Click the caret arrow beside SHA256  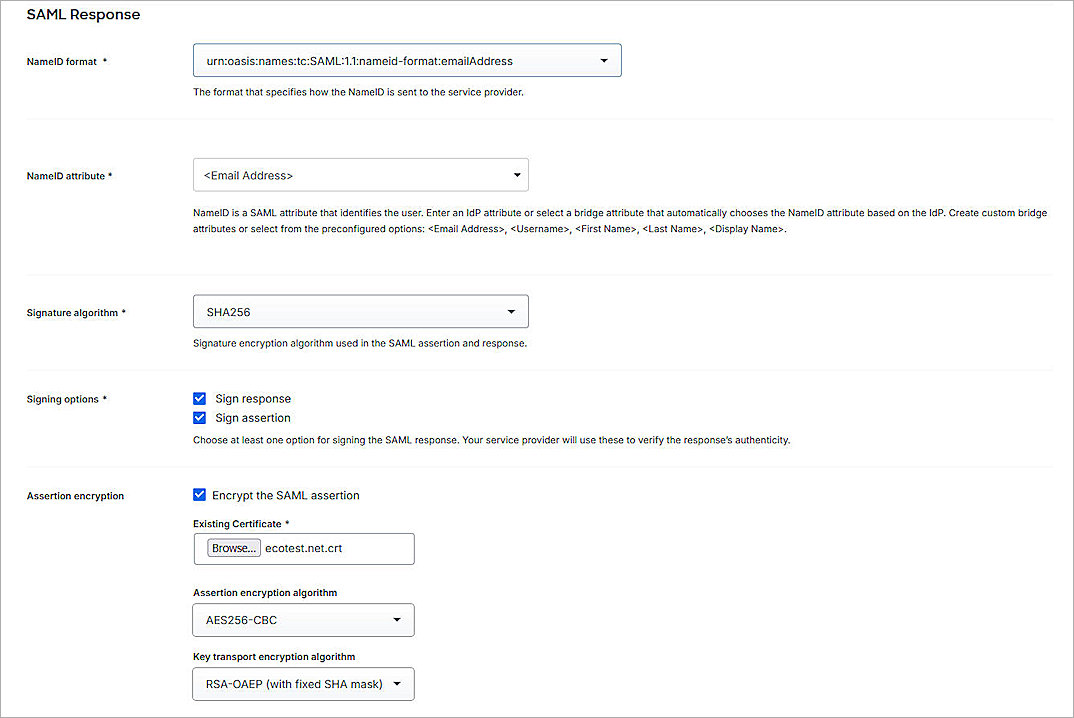coord(511,312)
